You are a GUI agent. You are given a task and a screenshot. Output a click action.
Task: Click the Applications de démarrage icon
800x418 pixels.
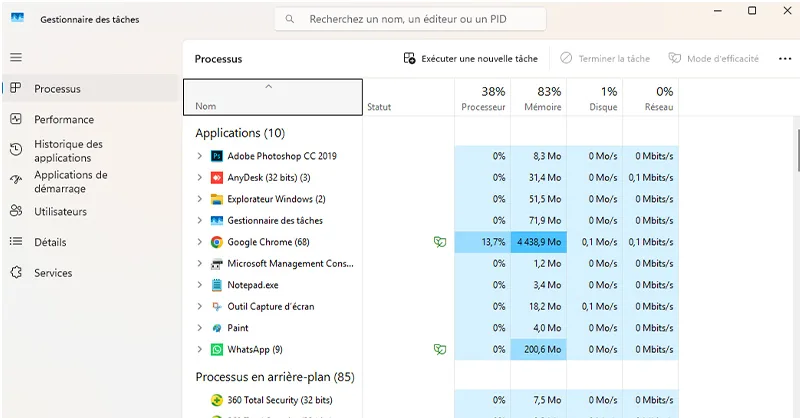[16, 180]
